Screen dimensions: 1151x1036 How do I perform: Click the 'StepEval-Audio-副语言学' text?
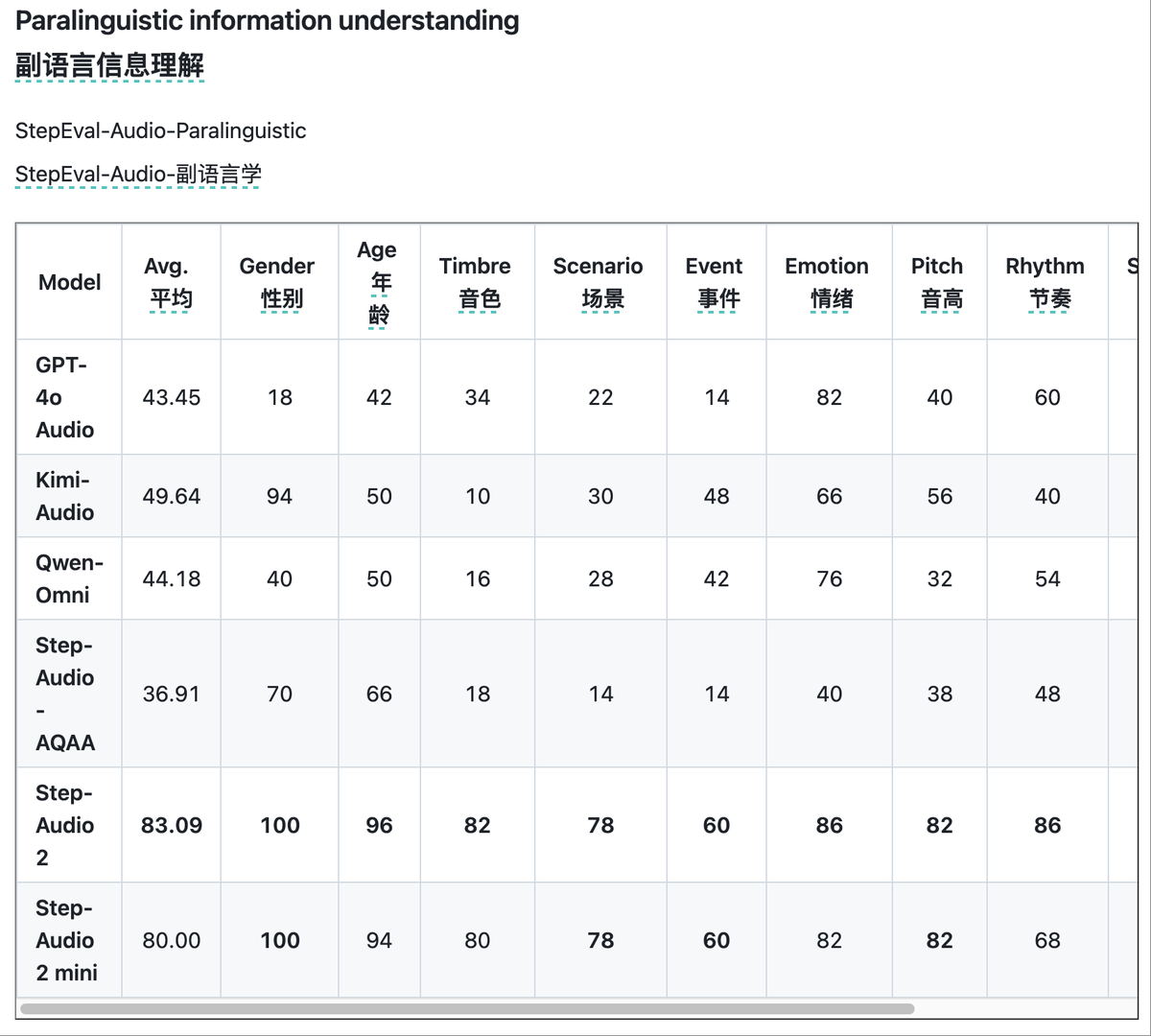point(138,174)
